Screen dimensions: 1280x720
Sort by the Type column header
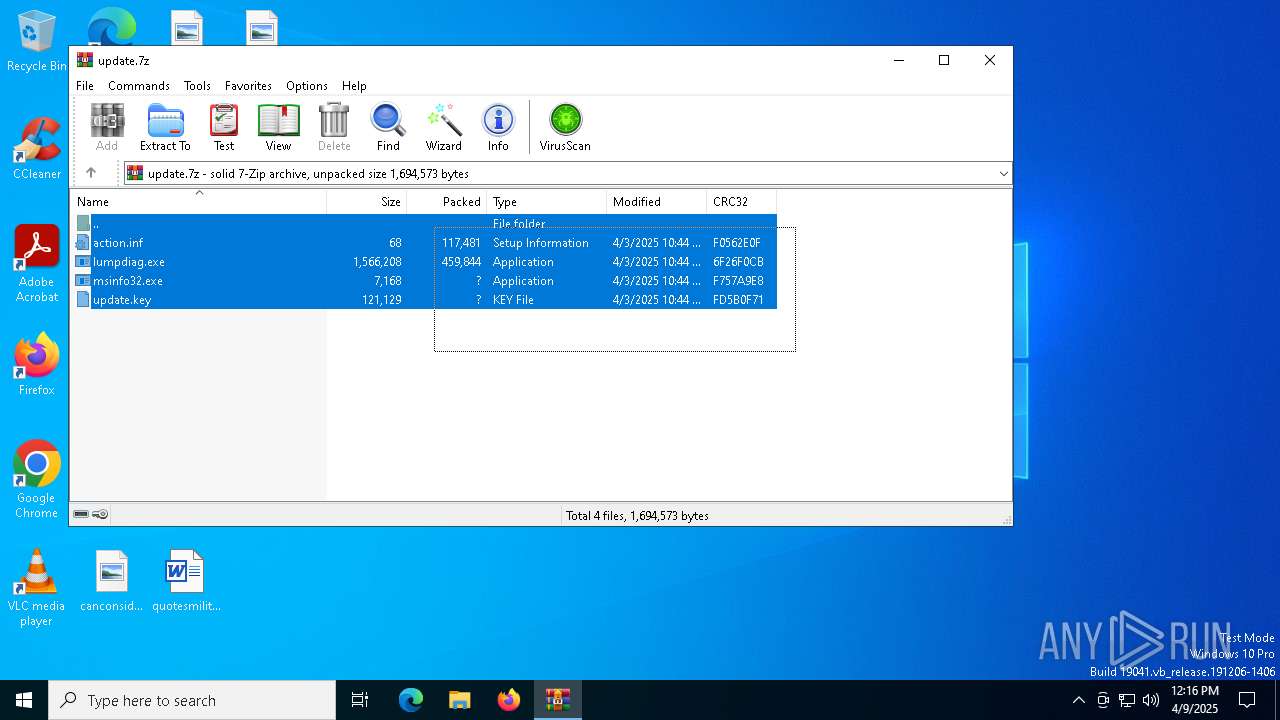click(546, 201)
